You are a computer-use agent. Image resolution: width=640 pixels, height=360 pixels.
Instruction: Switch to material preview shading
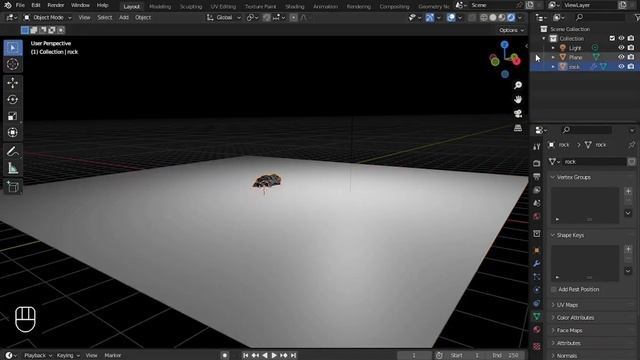502,18
